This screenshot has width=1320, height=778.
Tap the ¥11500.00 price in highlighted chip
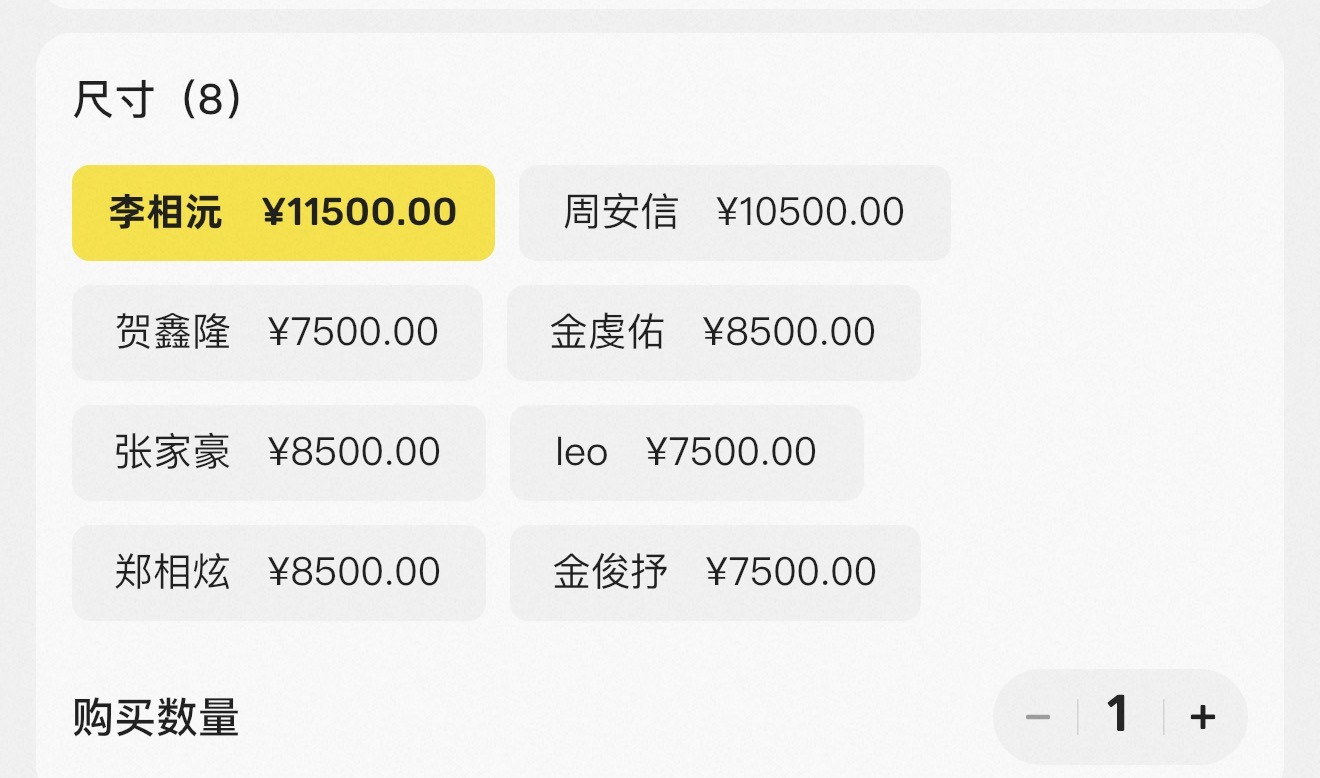(359, 213)
